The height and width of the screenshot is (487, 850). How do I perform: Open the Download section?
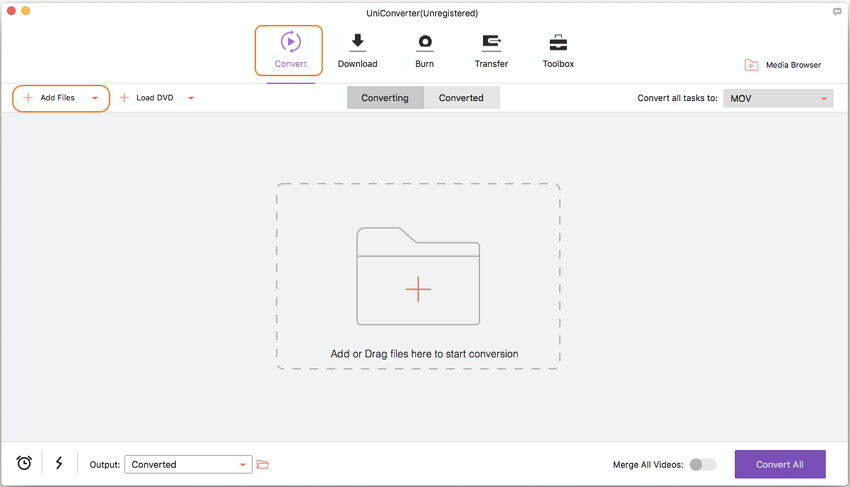pyautogui.click(x=357, y=50)
